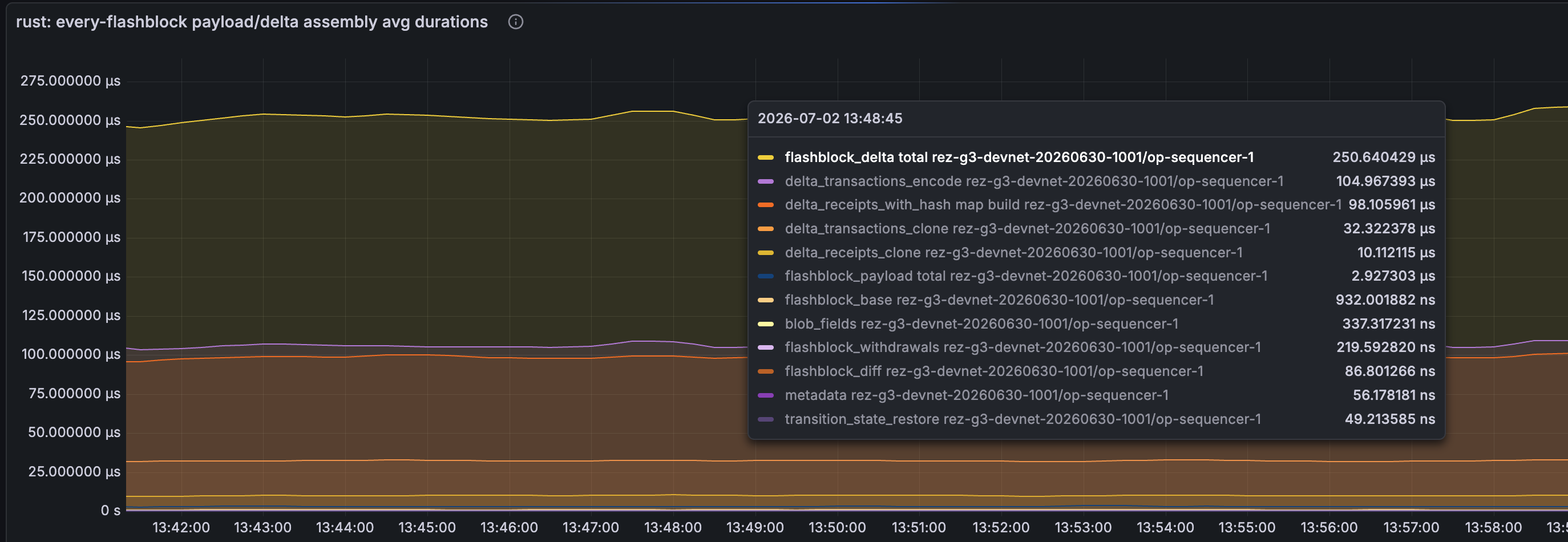The height and width of the screenshot is (542, 1568).
Task: Click the 13:48:00 time axis label
Action: [x=673, y=527]
